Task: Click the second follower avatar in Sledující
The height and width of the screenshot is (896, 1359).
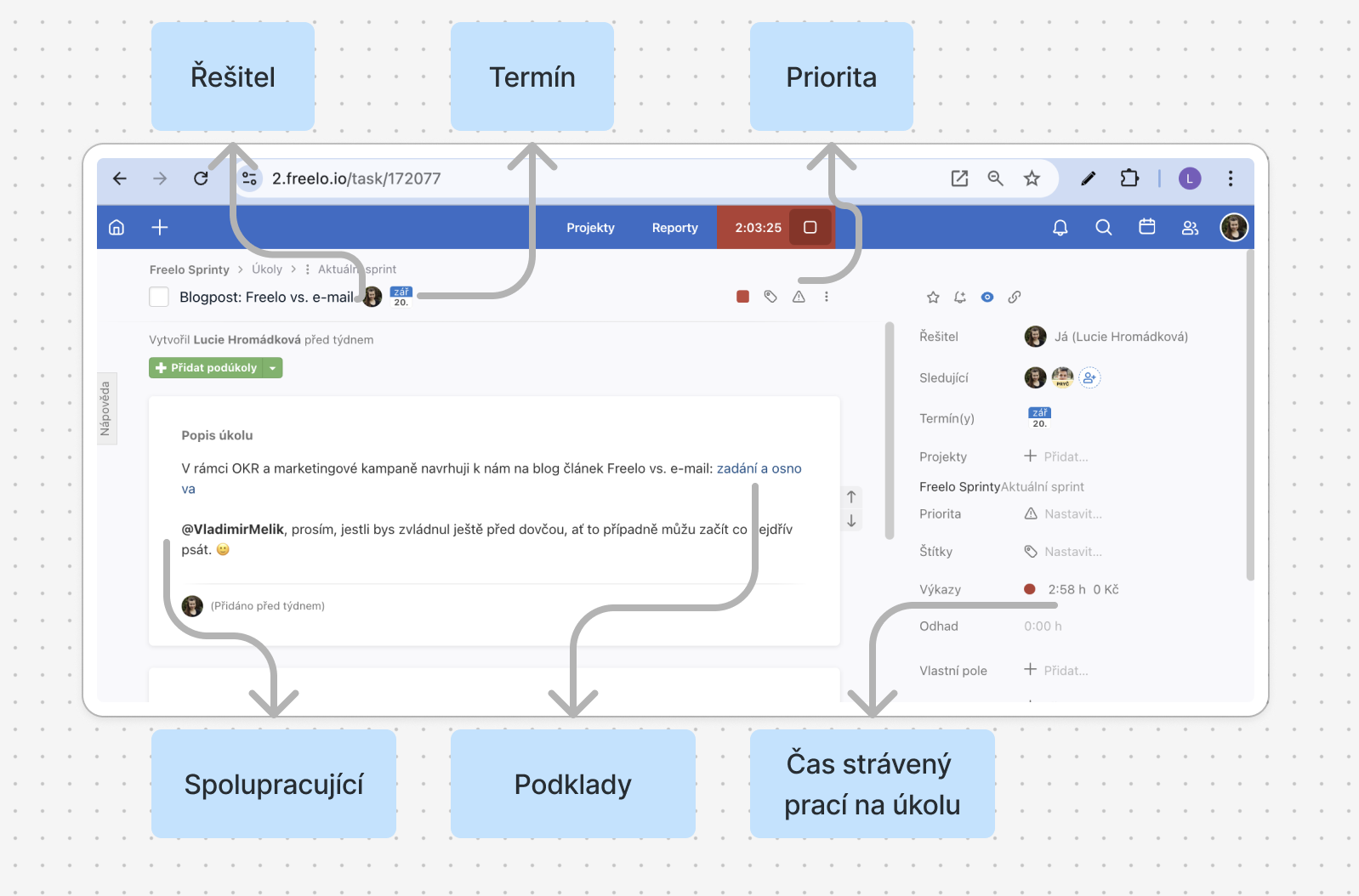Action: coord(1062,377)
